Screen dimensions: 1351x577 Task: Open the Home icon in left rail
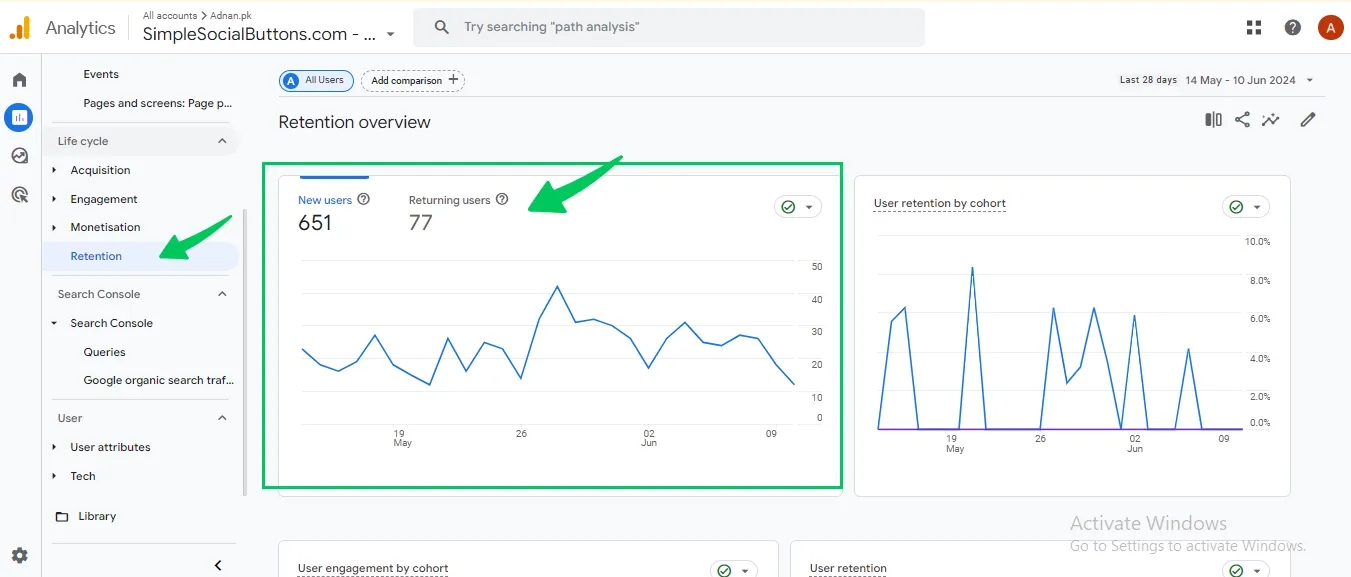click(x=19, y=80)
